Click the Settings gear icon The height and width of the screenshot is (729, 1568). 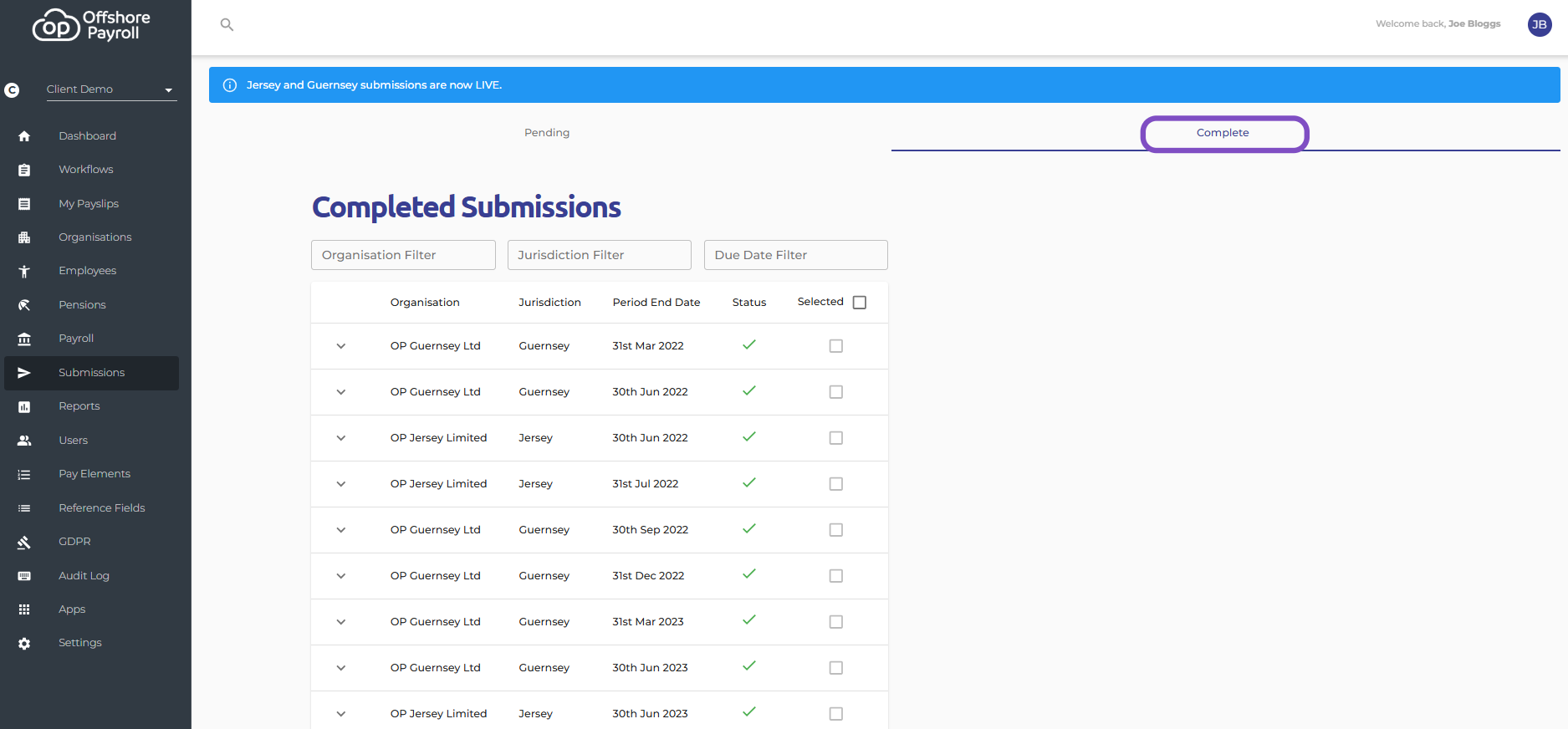pyautogui.click(x=24, y=643)
